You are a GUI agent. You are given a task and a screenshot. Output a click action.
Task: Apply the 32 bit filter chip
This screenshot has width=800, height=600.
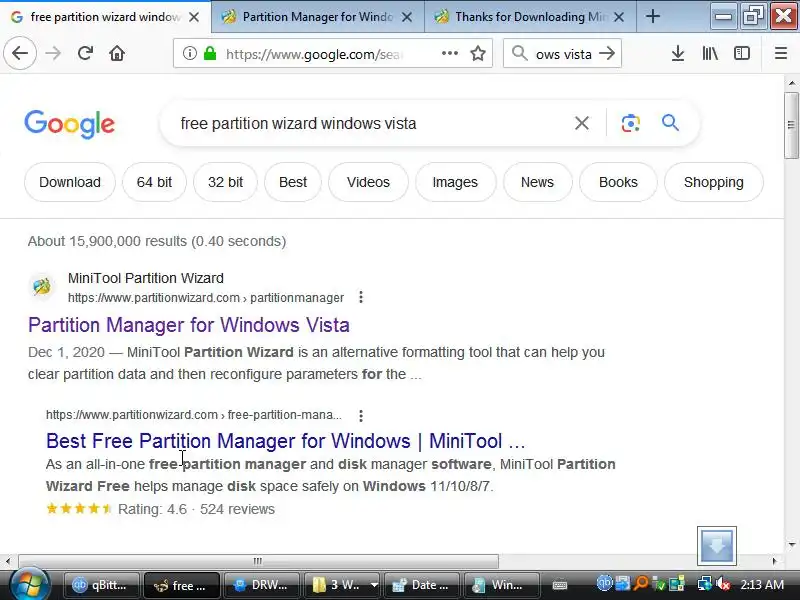pos(226,182)
